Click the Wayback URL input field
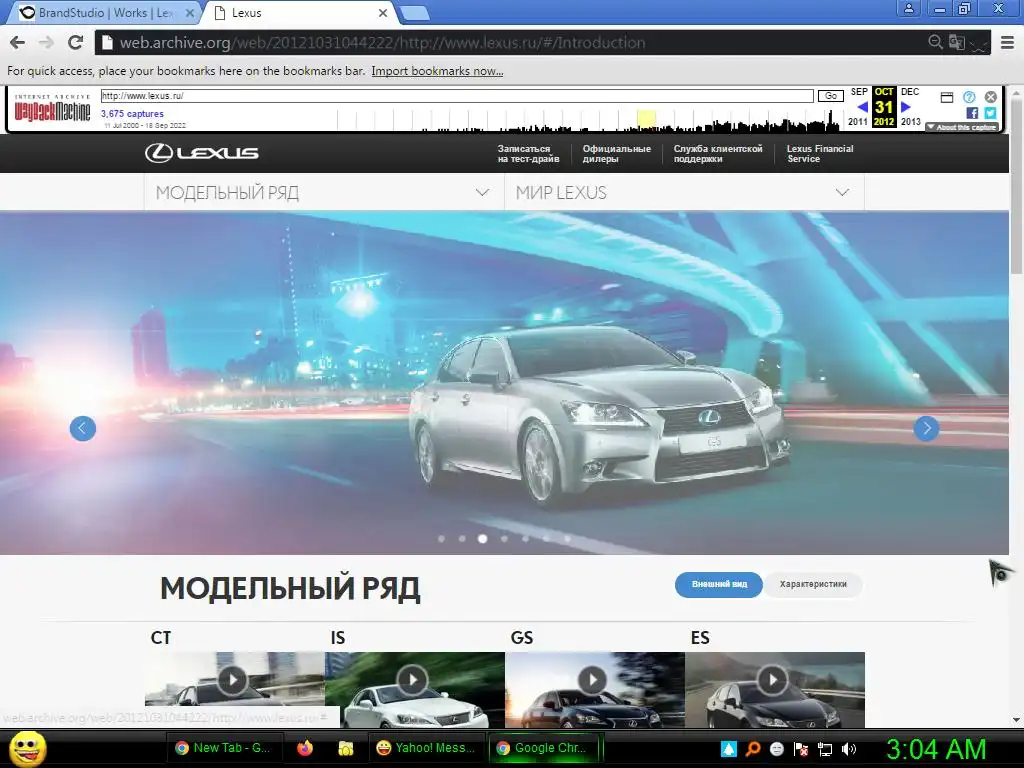Screen dimensions: 1024x768 pos(456,96)
